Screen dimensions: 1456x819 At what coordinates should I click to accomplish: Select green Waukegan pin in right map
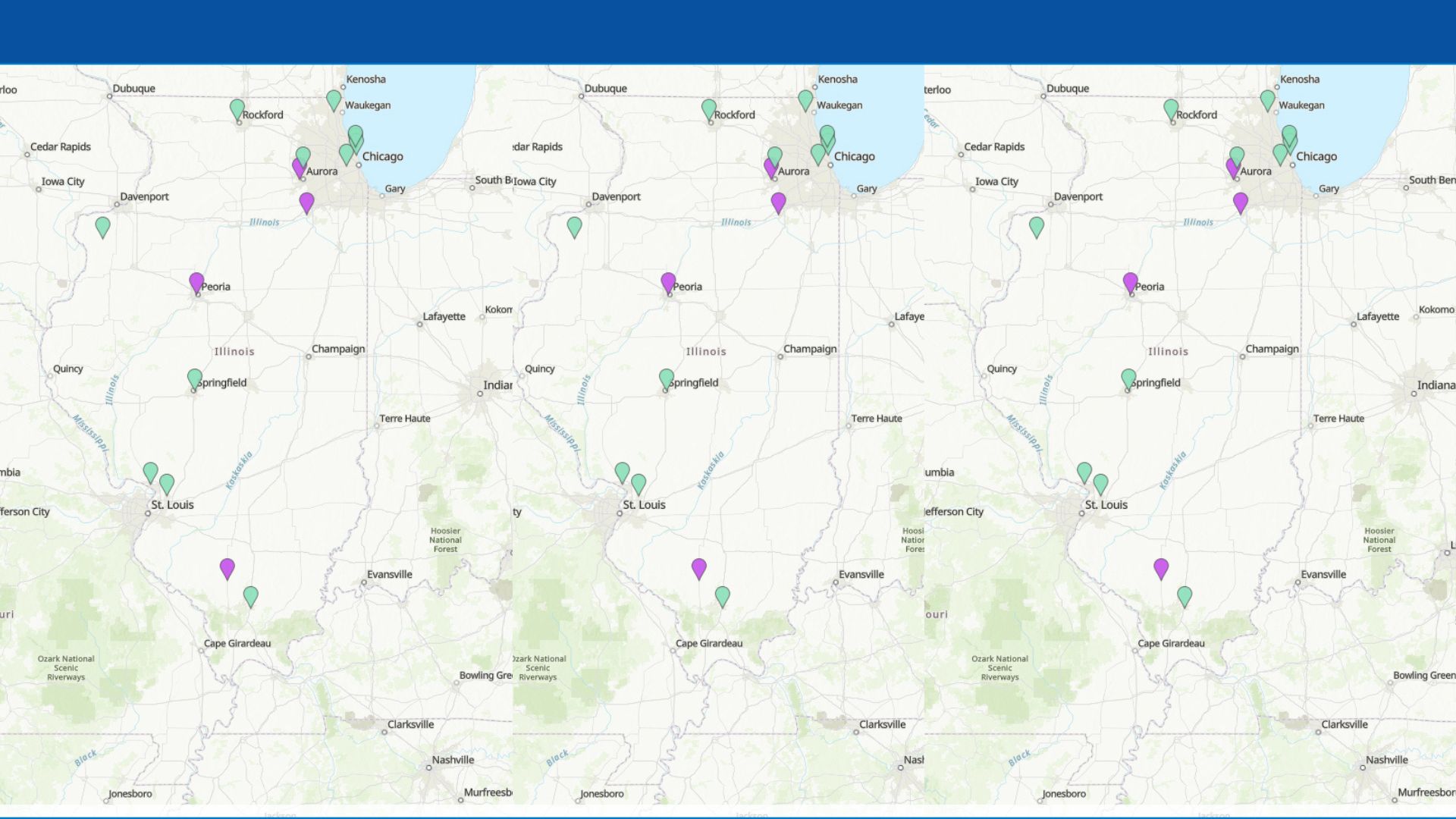coord(1267,99)
